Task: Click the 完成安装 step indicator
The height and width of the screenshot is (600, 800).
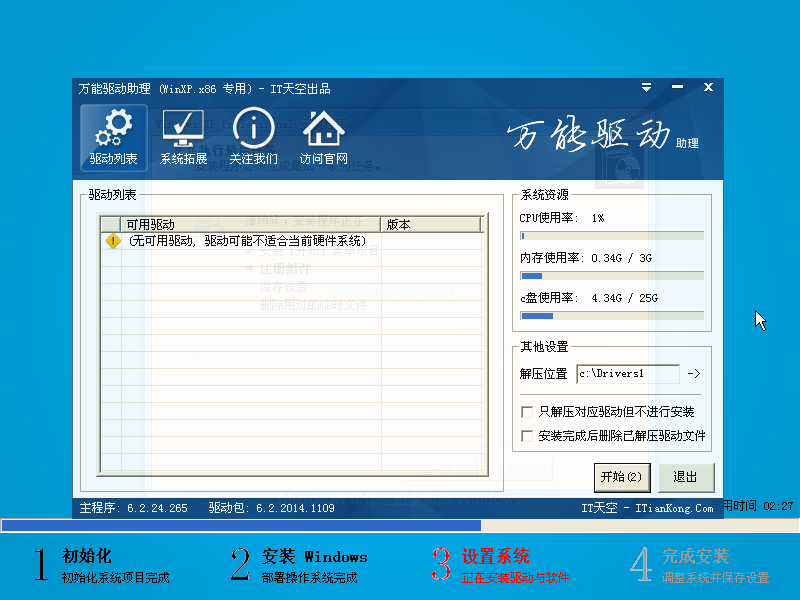Action: point(697,558)
